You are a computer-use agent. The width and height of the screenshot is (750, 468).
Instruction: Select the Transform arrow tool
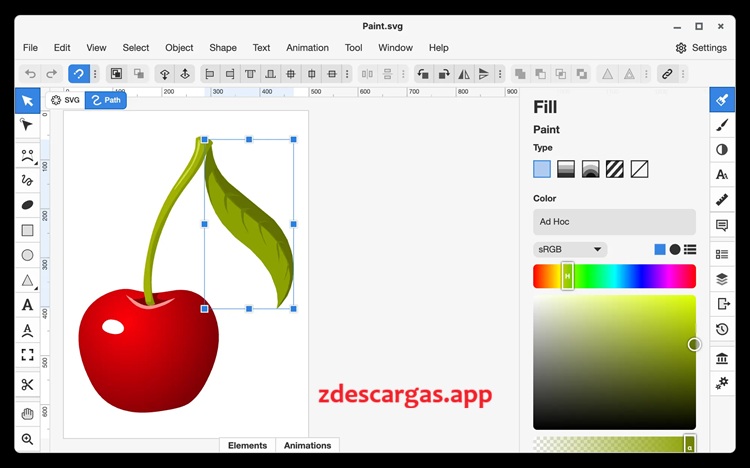click(27, 100)
